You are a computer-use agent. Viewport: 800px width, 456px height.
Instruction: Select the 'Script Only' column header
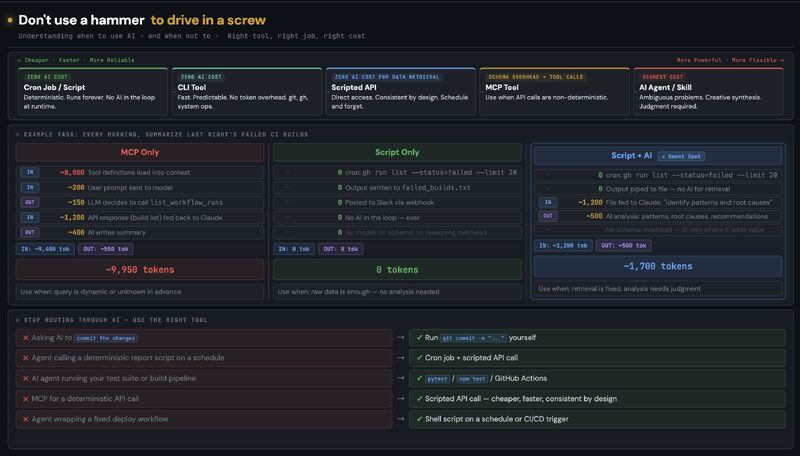click(397, 153)
